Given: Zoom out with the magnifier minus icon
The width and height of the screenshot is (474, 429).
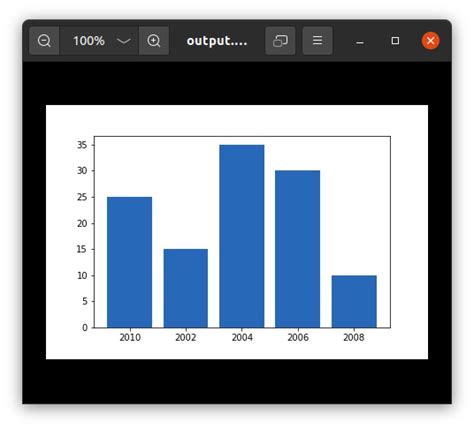Looking at the screenshot, I should [x=44, y=41].
